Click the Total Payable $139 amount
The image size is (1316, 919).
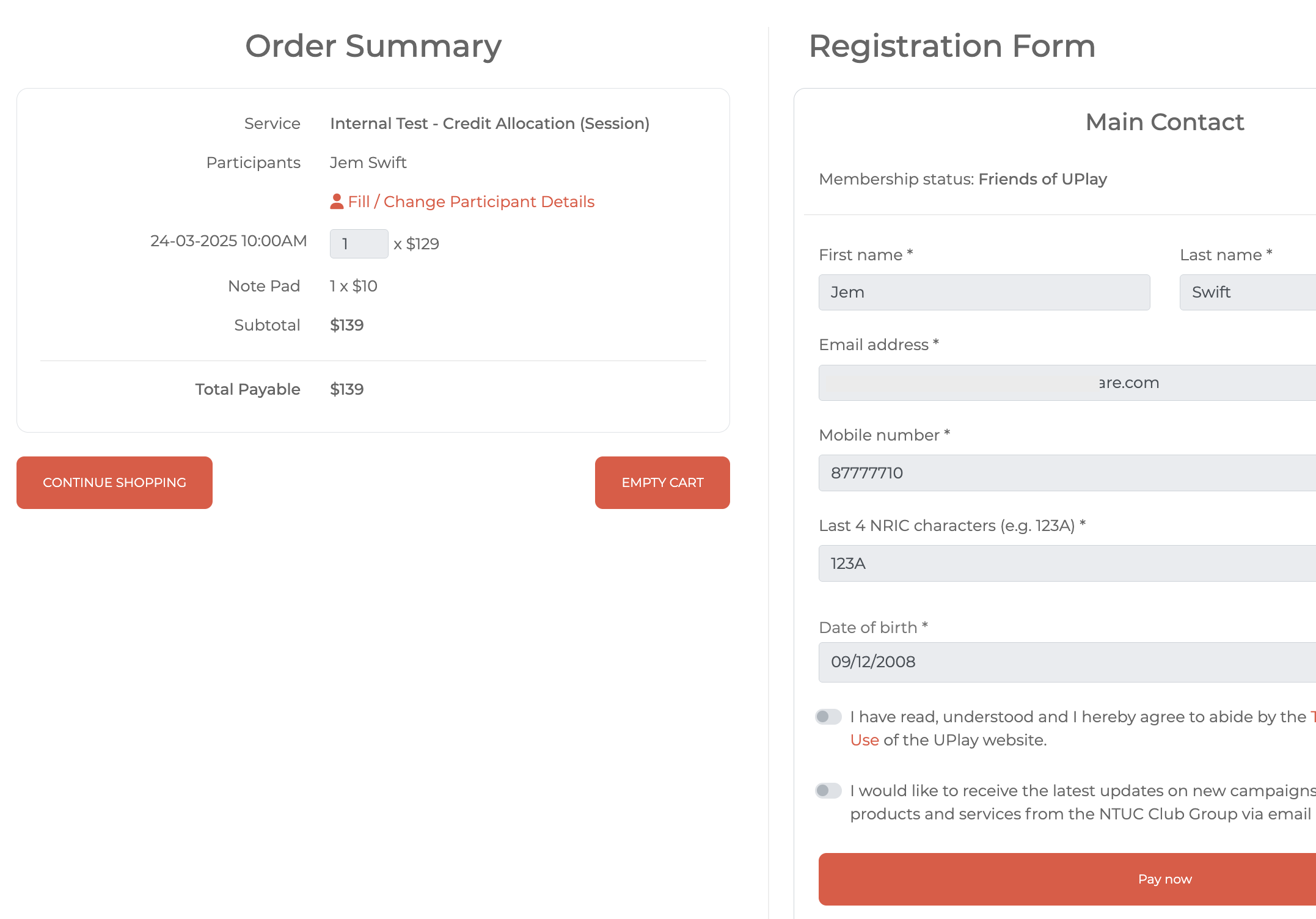tap(347, 389)
